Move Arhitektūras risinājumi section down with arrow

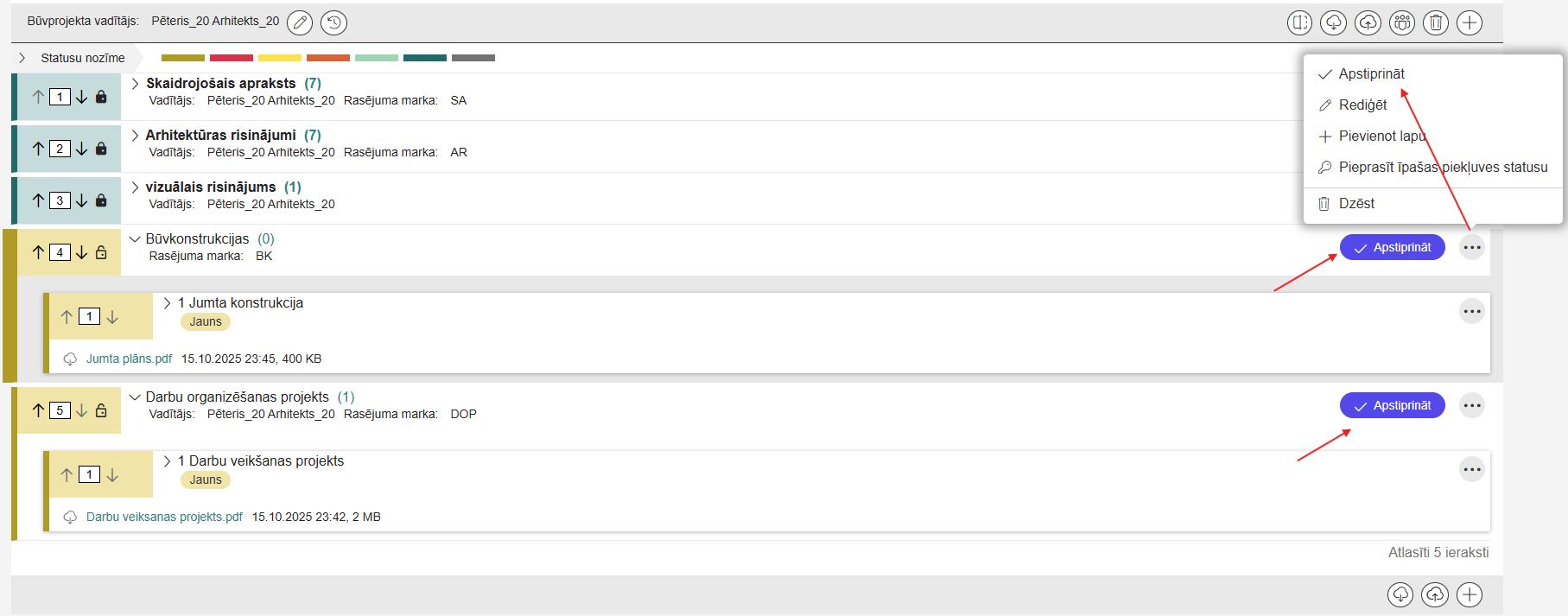(81, 149)
